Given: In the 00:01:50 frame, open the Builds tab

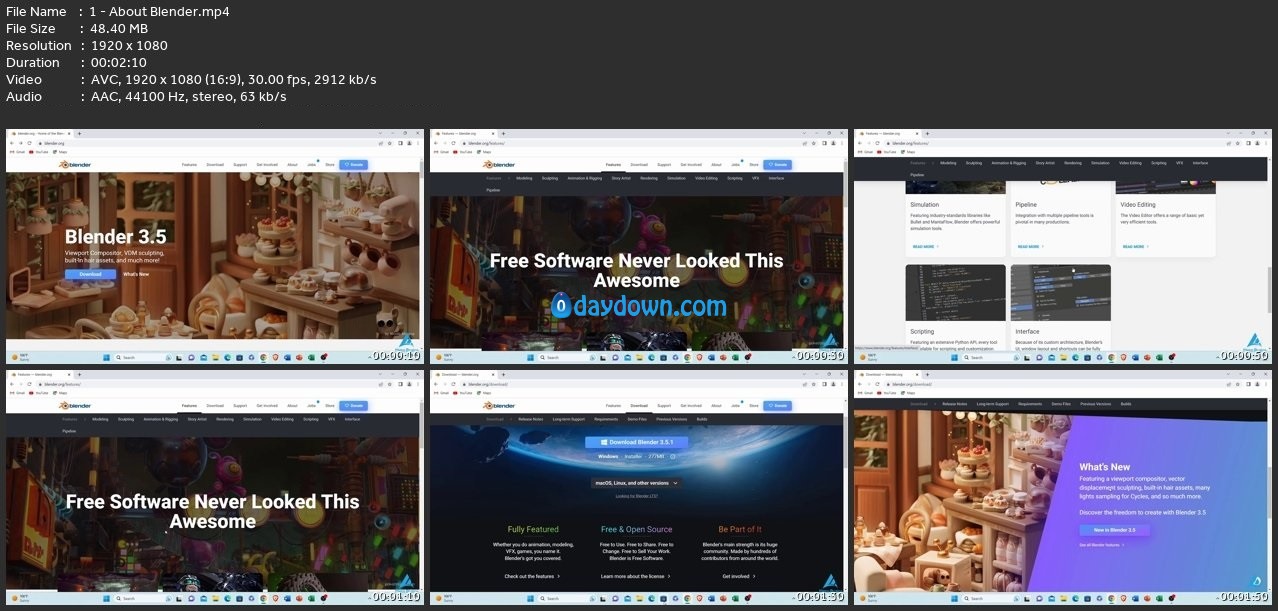Looking at the screenshot, I should coord(1126,403).
